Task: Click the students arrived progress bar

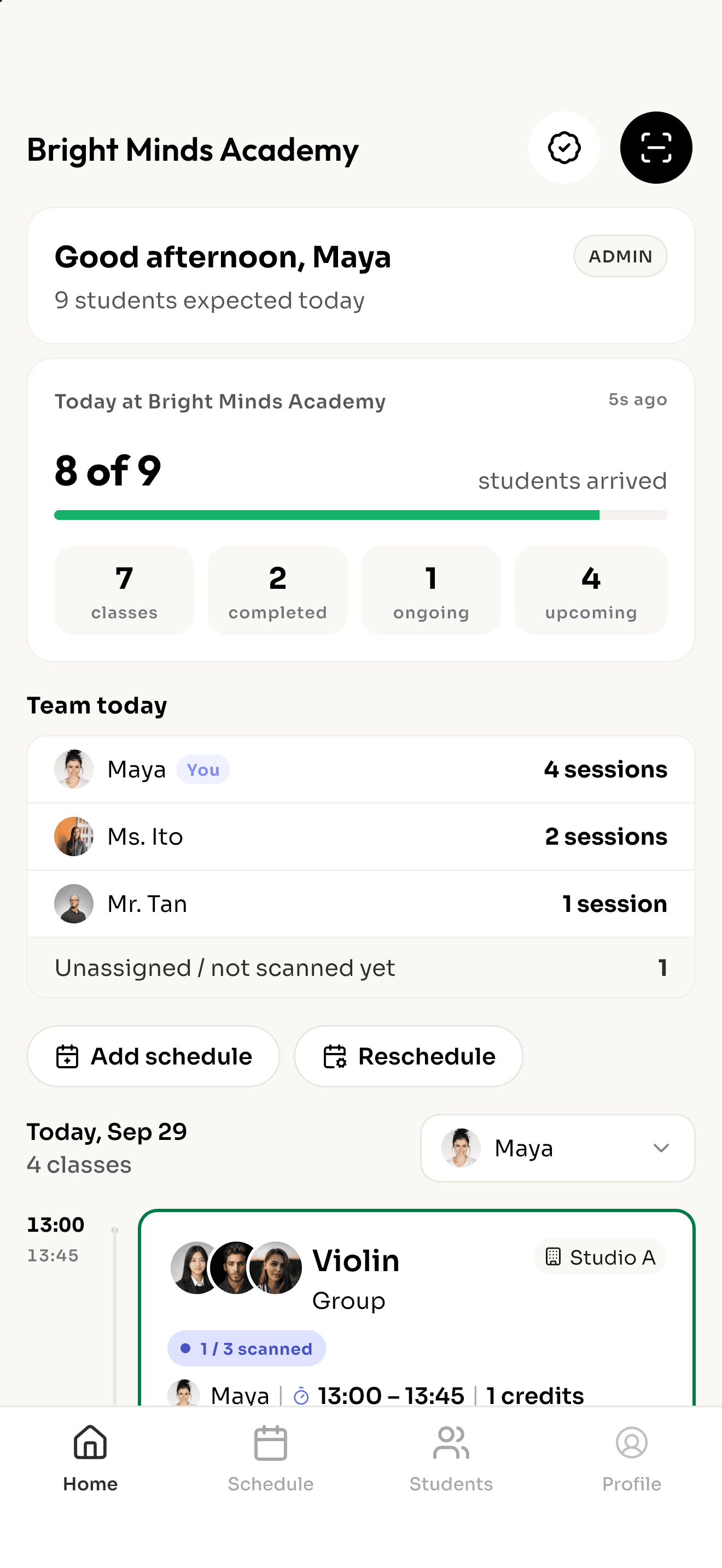Action: click(x=361, y=515)
